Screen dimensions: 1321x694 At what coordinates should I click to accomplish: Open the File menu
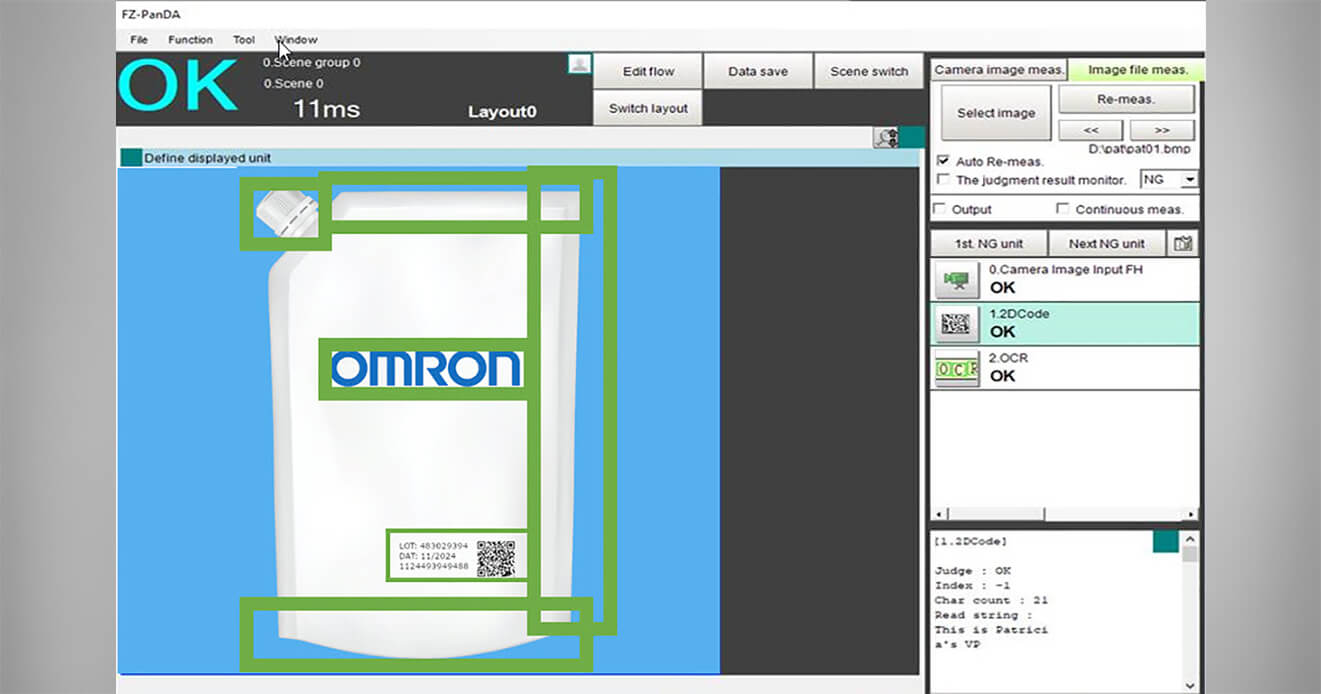pyautogui.click(x=139, y=40)
